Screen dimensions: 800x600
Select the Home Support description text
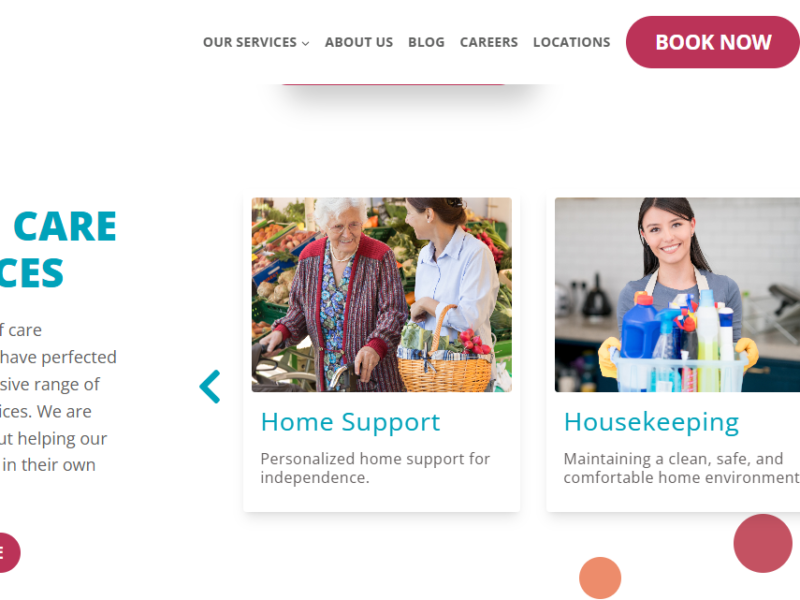pos(375,468)
